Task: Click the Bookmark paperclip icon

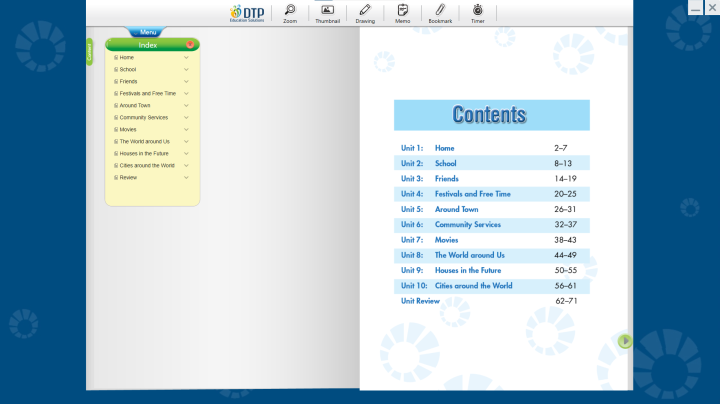Action: [440, 12]
